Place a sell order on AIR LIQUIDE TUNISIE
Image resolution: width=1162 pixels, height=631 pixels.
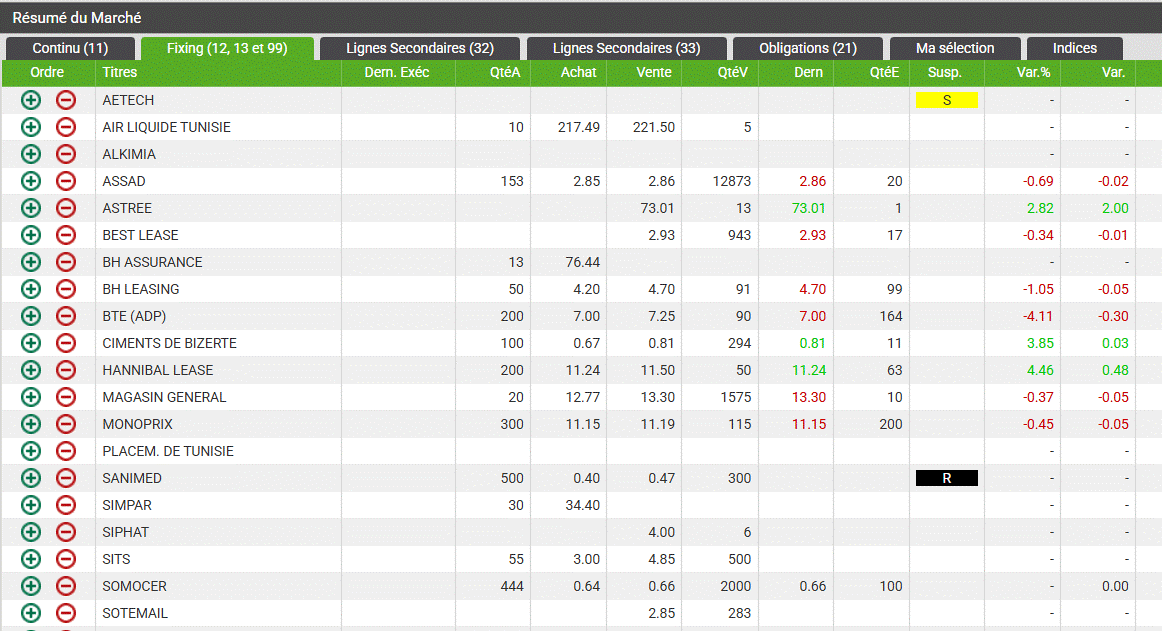(66, 127)
